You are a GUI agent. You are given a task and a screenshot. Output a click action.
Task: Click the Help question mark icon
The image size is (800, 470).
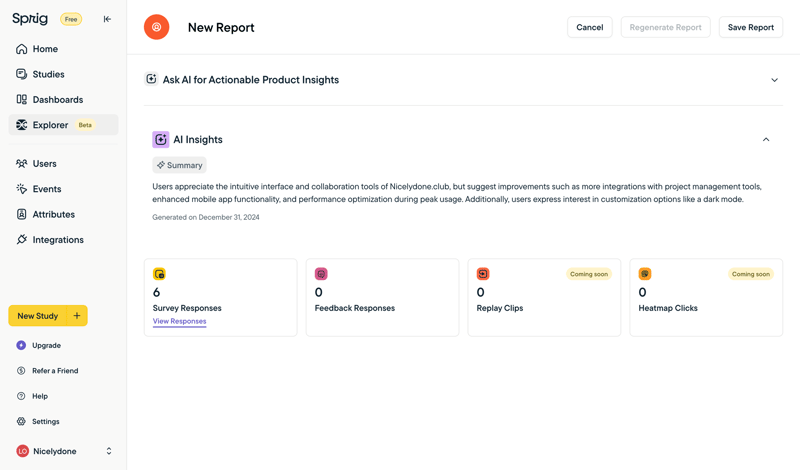click(x=21, y=396)
